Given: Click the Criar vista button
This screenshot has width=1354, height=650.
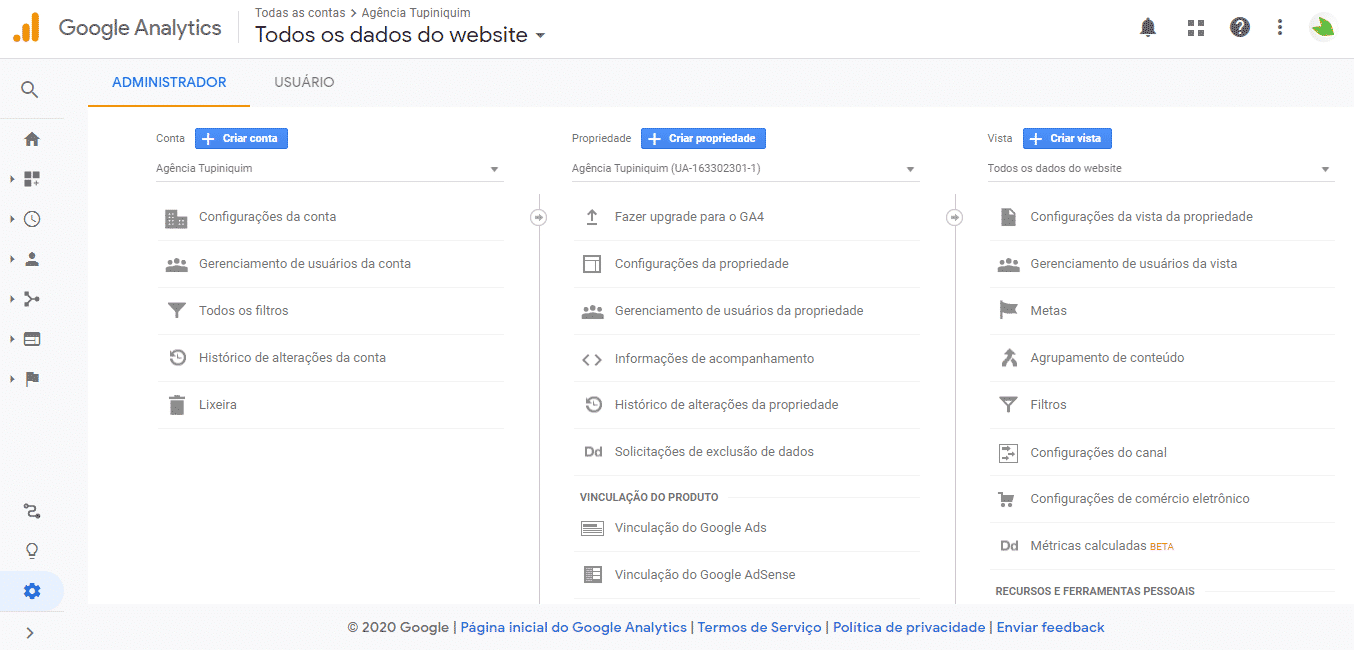Looking at the screenshot, I should 1067,139.
